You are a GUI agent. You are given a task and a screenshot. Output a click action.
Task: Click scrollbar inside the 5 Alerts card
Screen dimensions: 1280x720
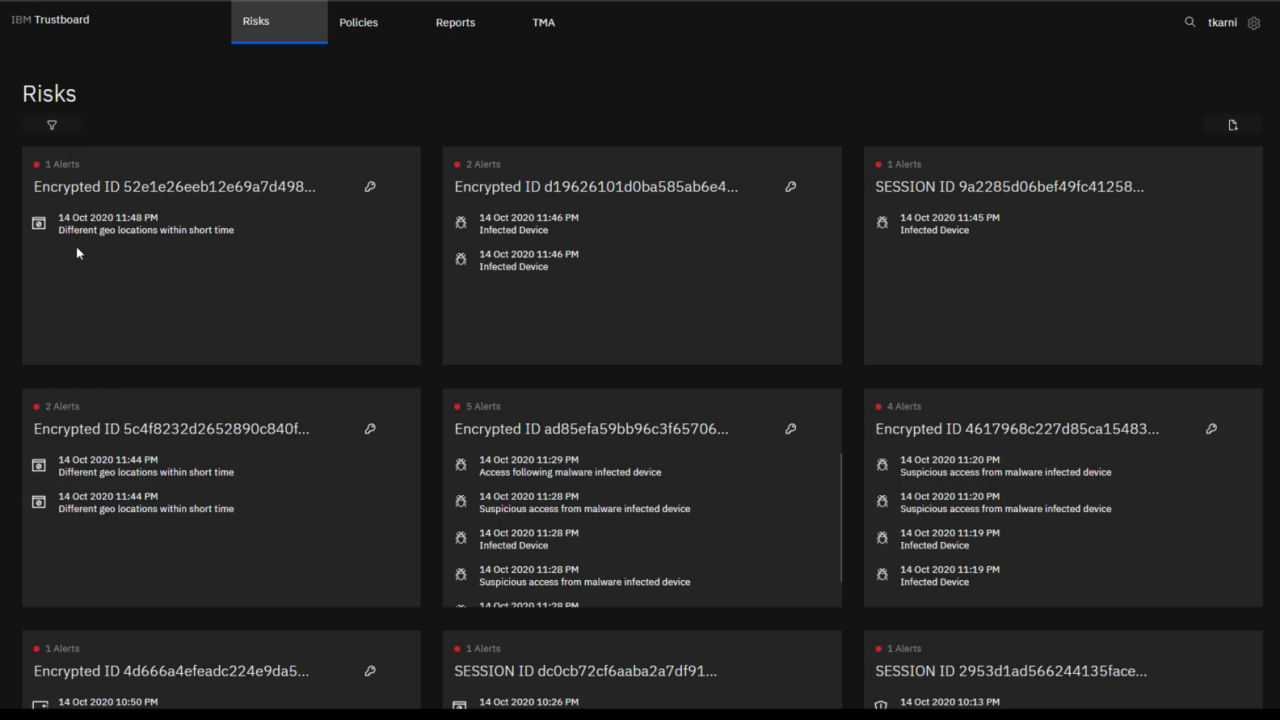841,518
